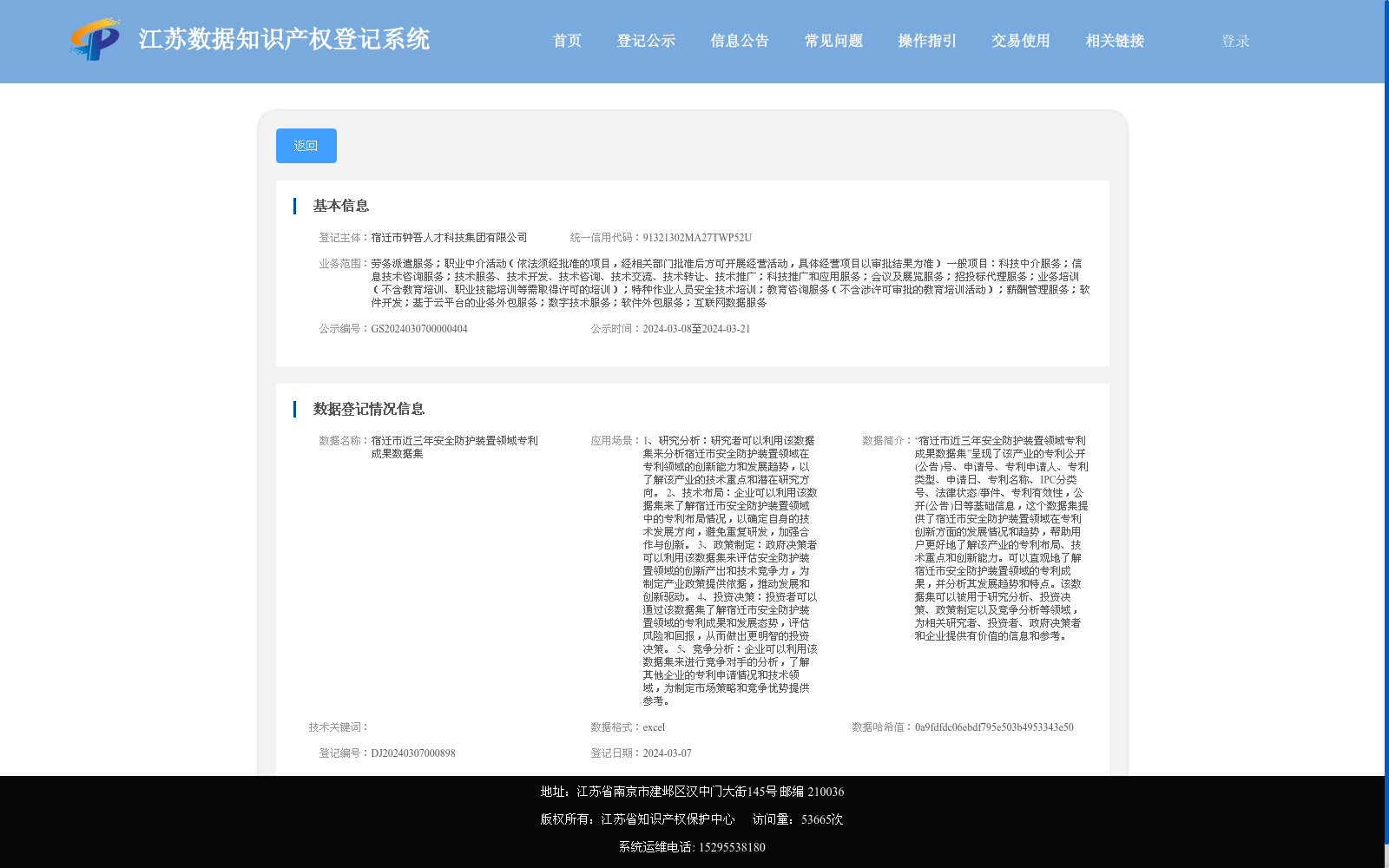The width and height of the screenshot is (1389, 868).
Task: Click the 数据登记情况信息 heading
Action: pos(369,409)
